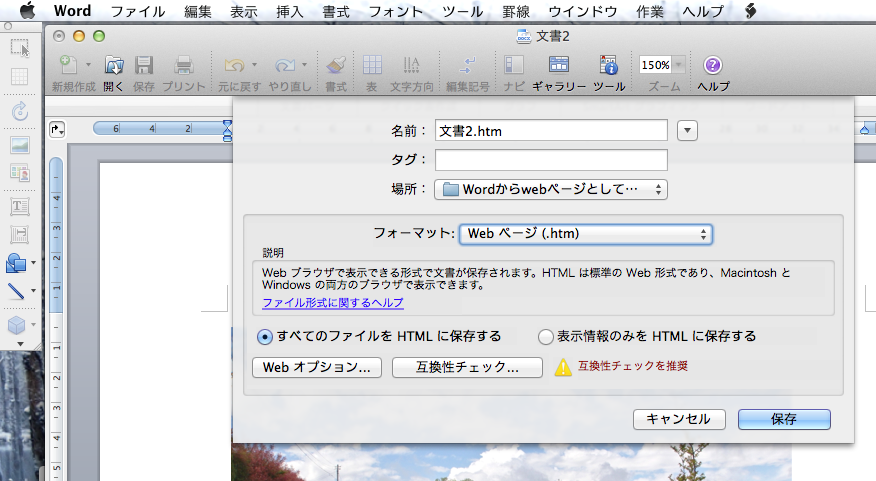876x481 pixels.
Task: Select 表示情報のみを HTML に保存する radio button
Action: point(545,337)
